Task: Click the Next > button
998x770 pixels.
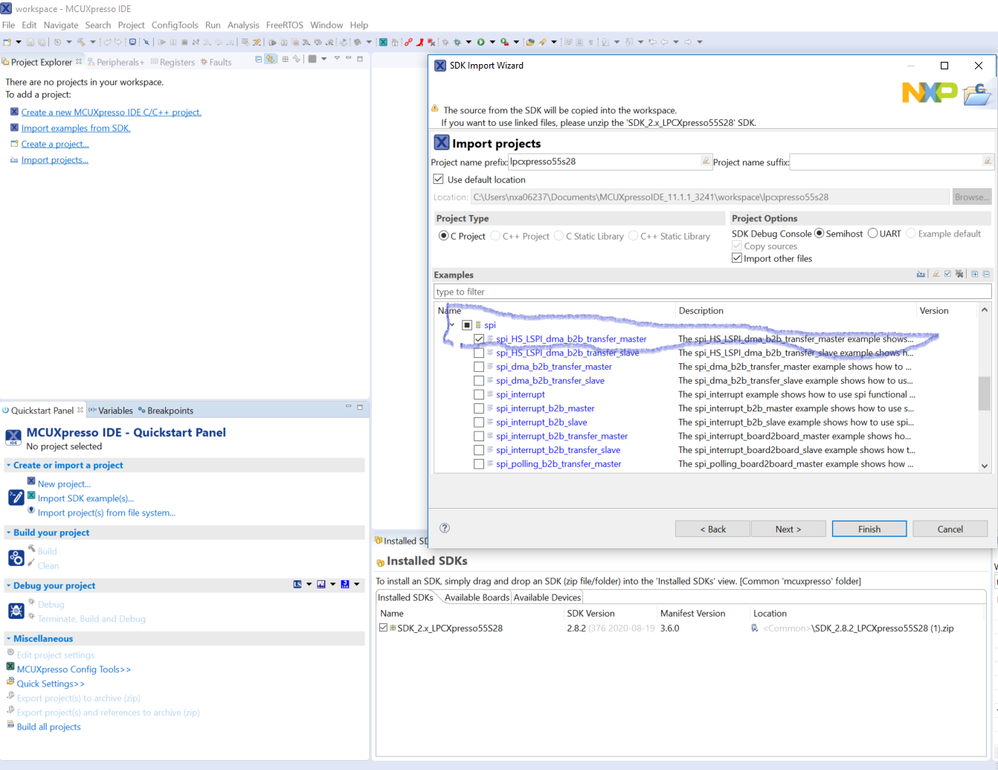Action: 788,529
